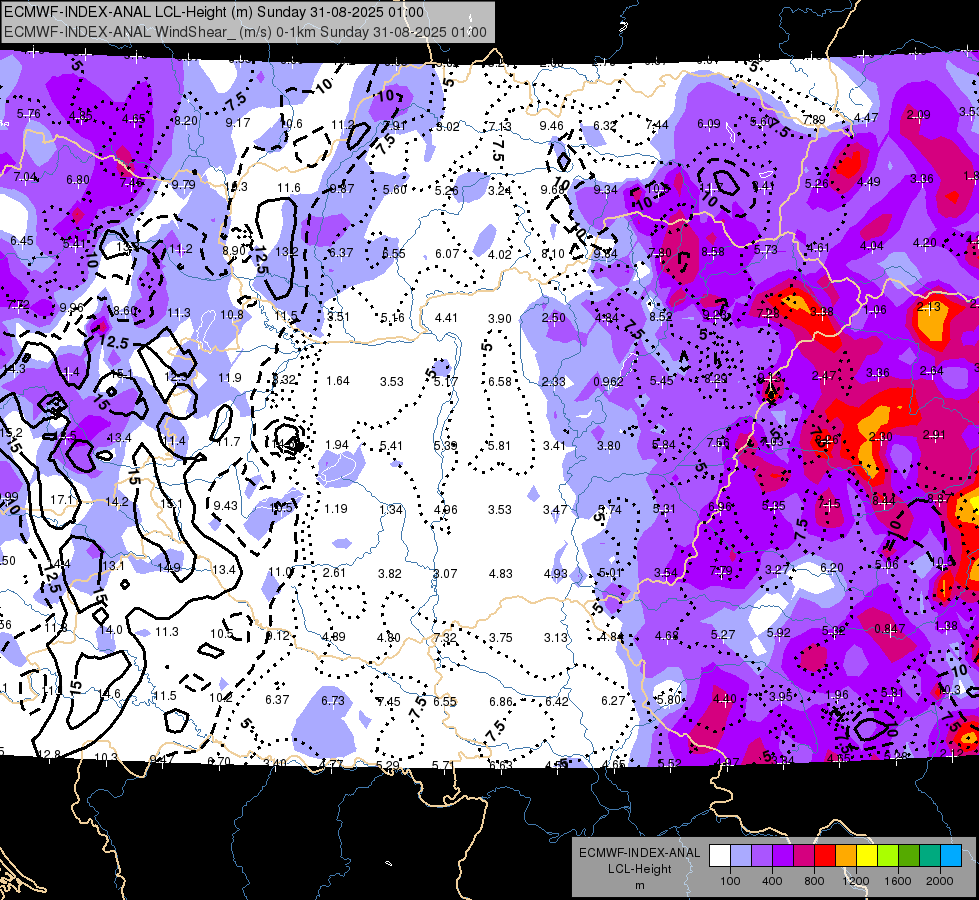Click the wind shear value 6.07
979x900 pixels.
point(447,254)
